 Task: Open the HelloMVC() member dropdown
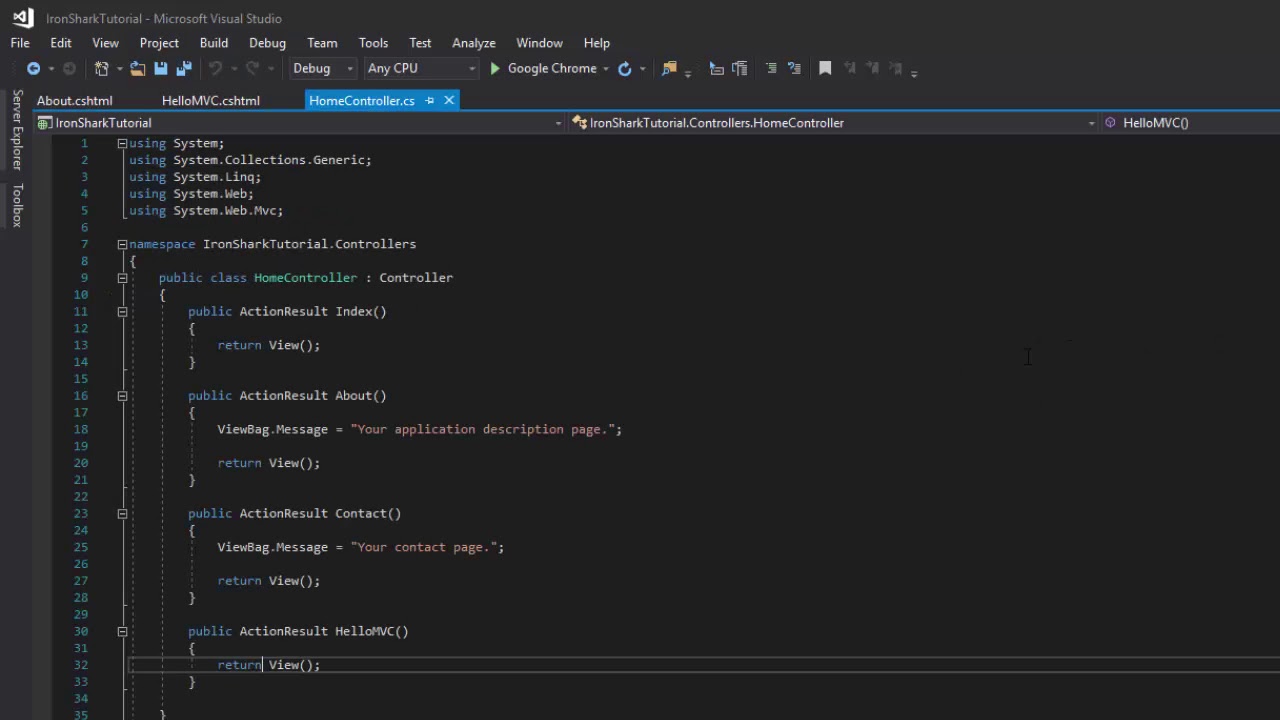1190,123
